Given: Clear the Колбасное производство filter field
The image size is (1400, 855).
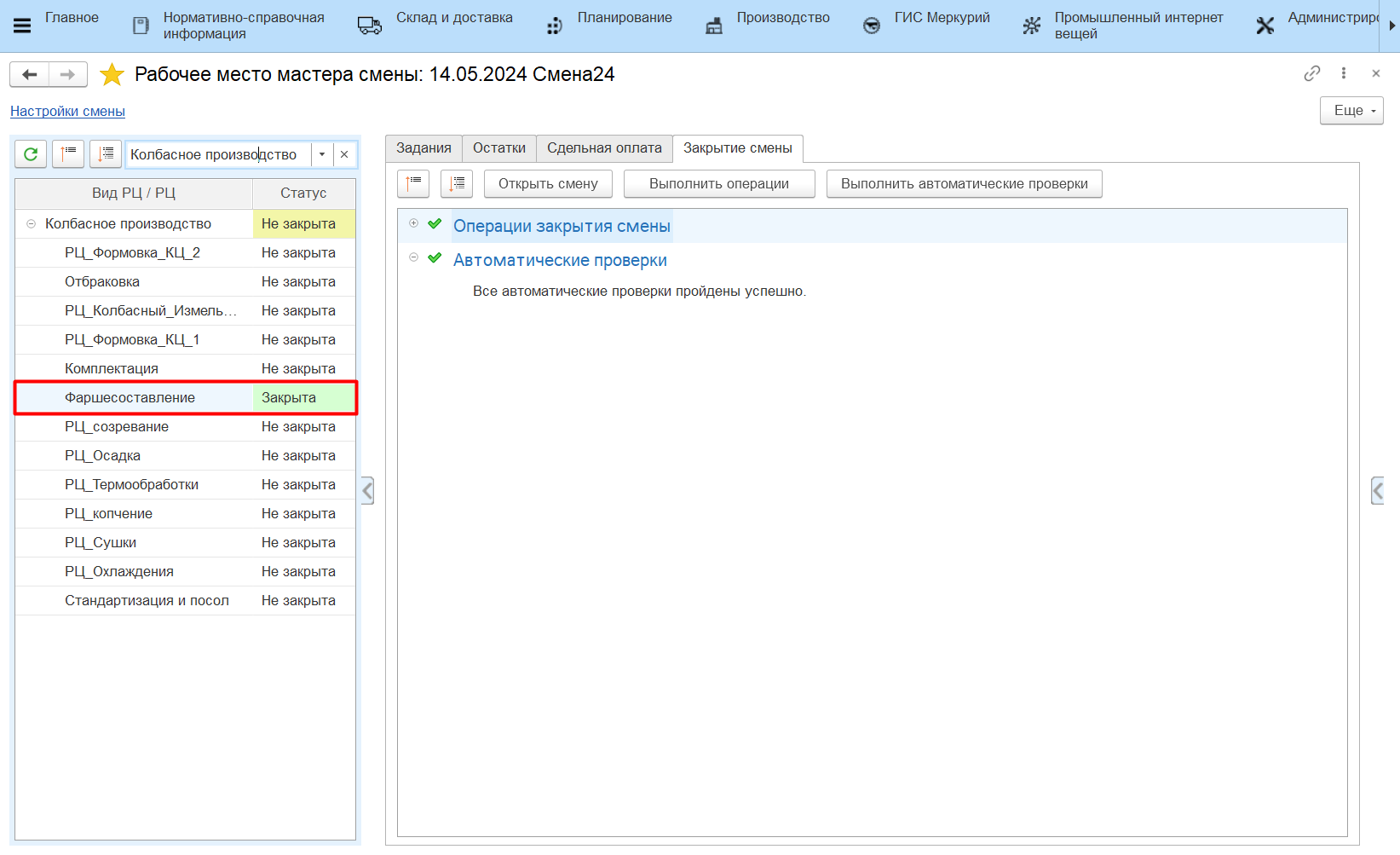Looking at the screenshot, I should coord(344,154).
